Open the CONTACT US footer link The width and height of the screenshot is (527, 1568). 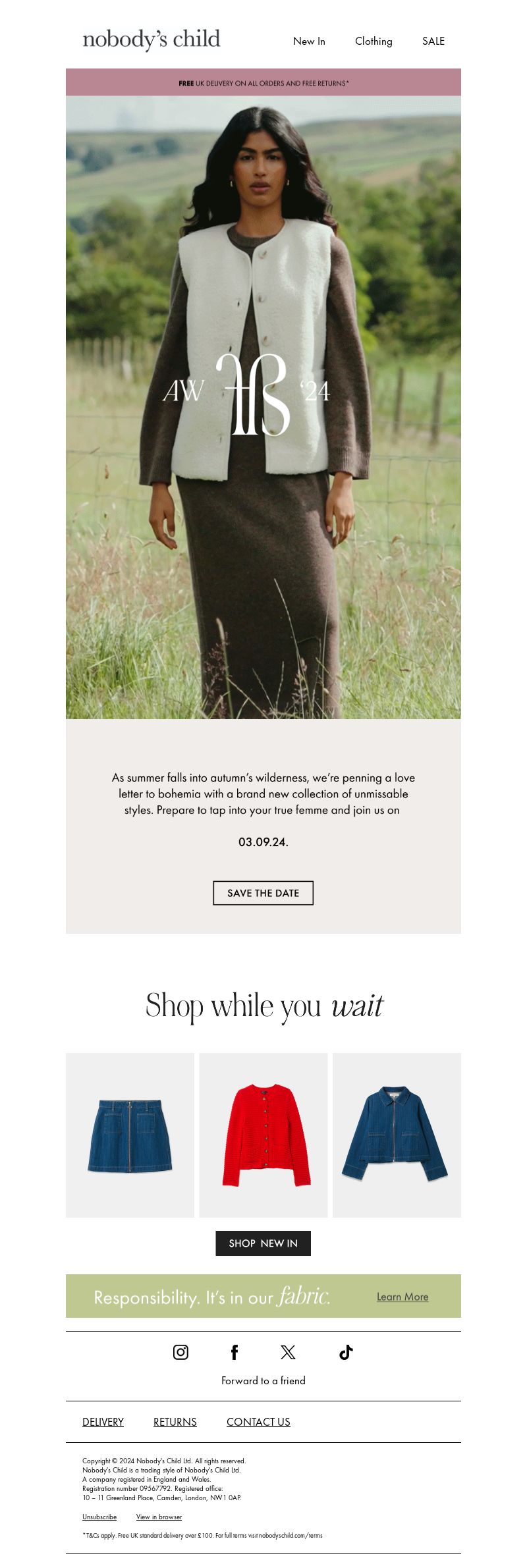tap(258, 1422)
